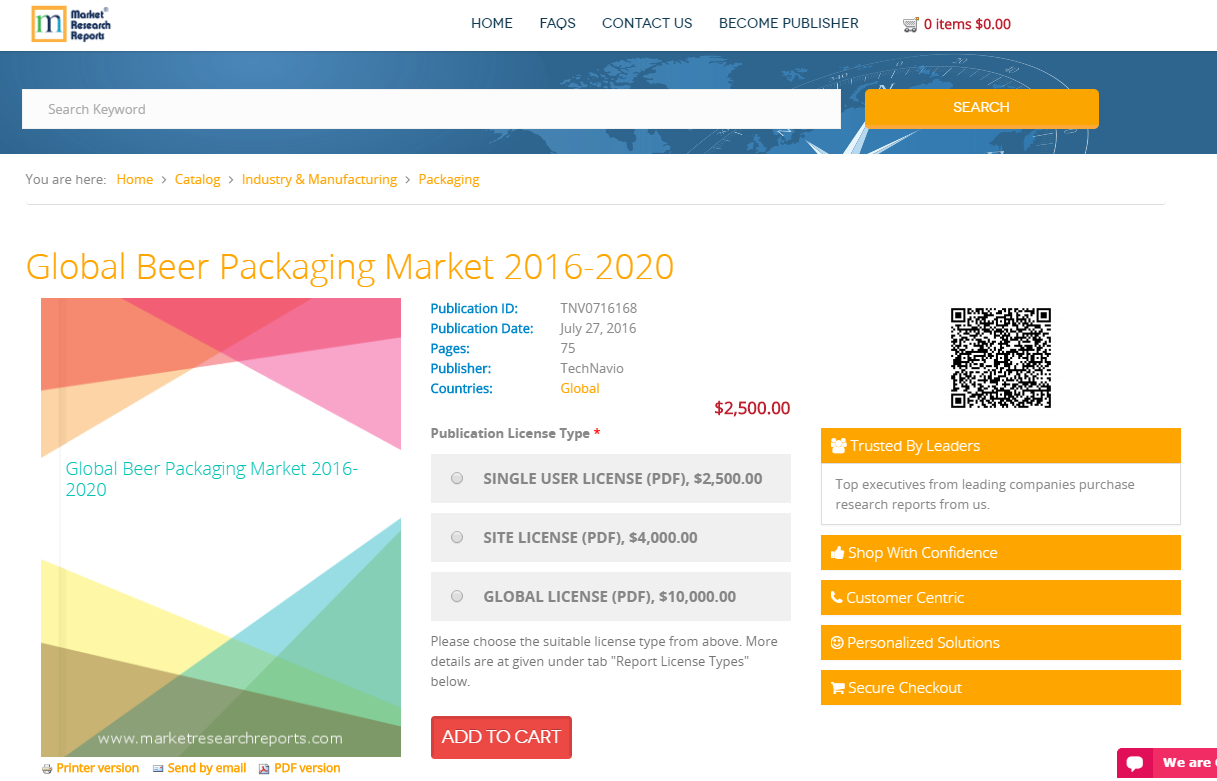Select the Single User License radio button
Screen dimensions: 1217x781
coord(457,478)
